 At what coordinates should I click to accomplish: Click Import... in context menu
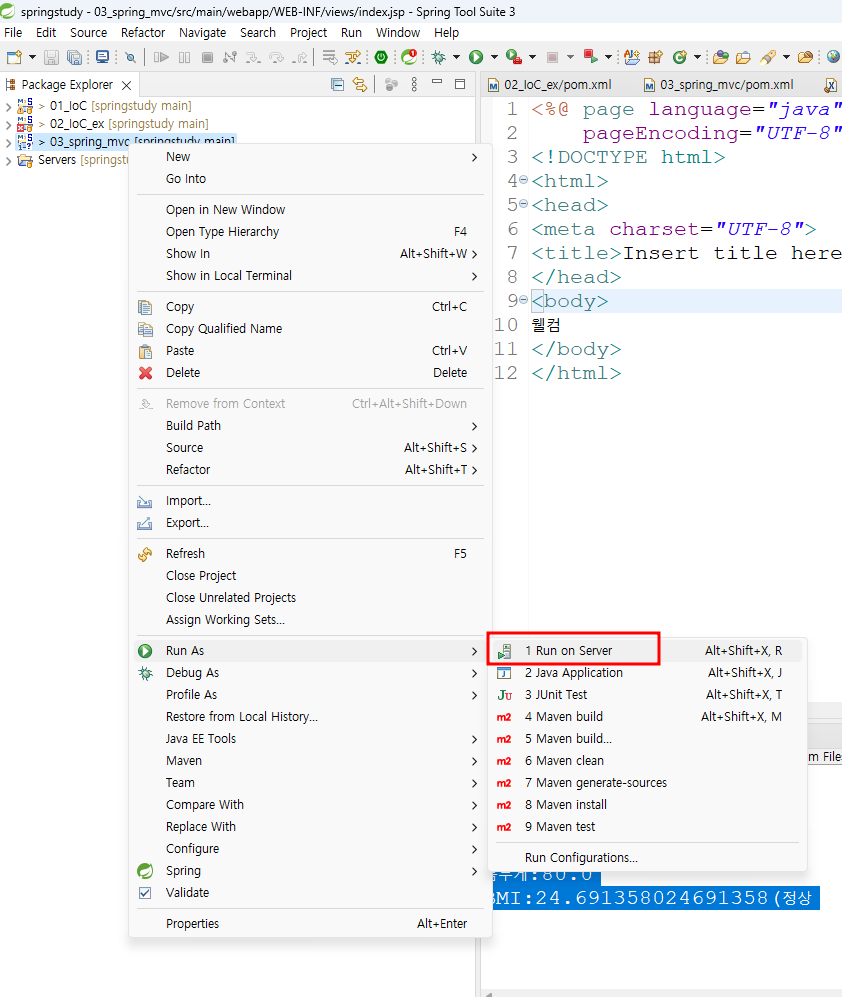point(310,501)
